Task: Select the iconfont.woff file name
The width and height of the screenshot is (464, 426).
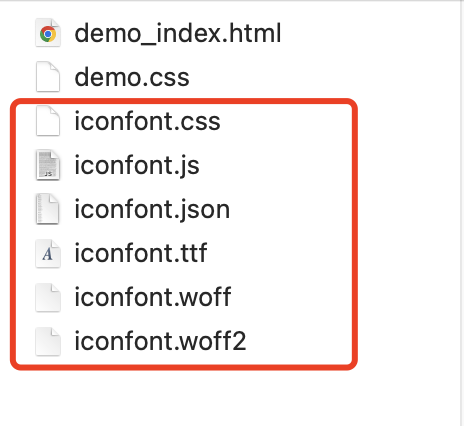Action: tap(153, 297)
